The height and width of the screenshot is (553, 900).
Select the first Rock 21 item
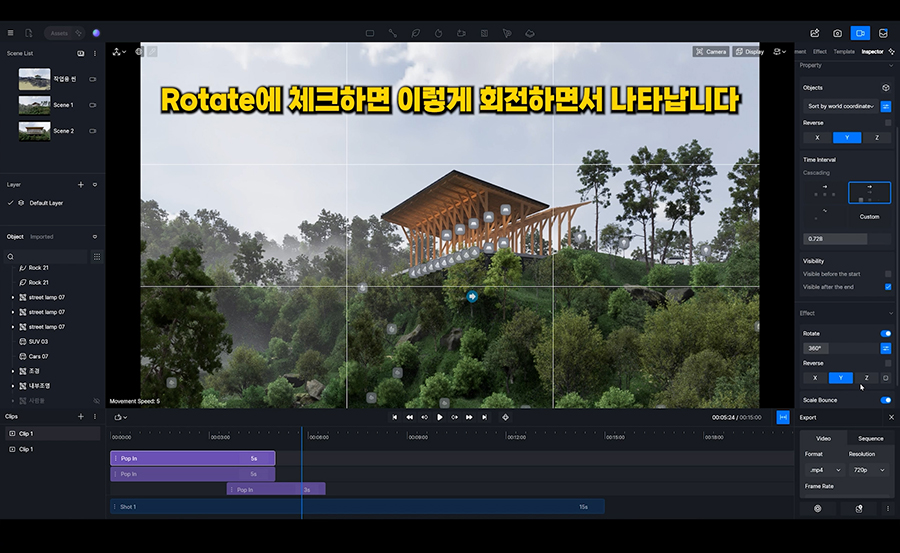point(38,268)
